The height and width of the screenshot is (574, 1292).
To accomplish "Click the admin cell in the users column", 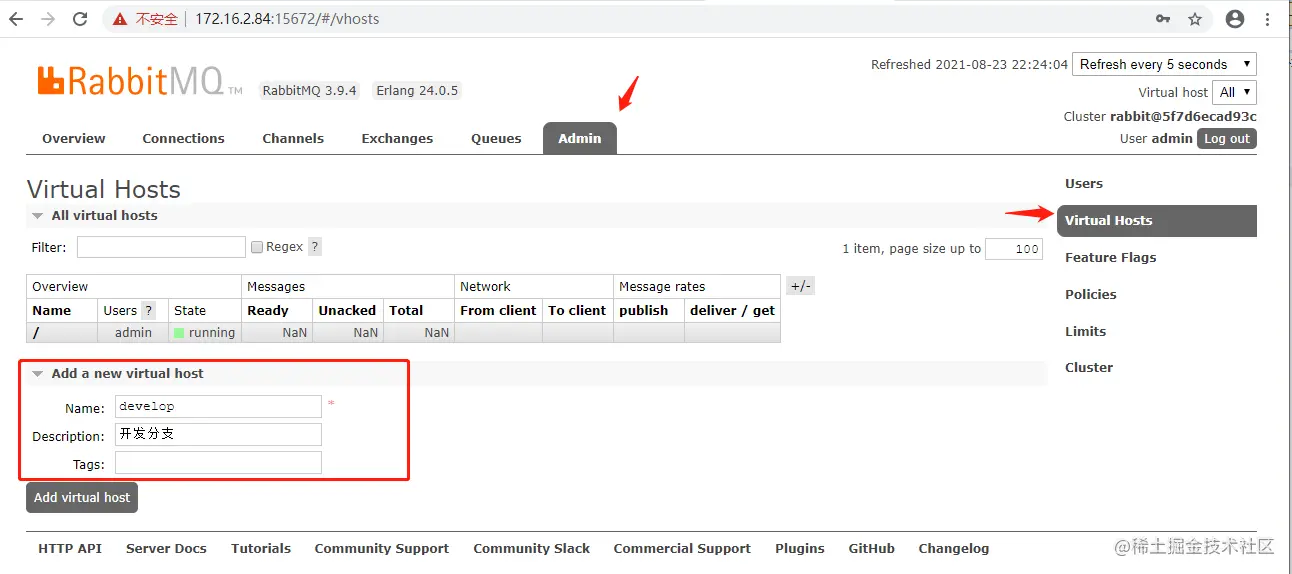I will [x=133, y=333].
